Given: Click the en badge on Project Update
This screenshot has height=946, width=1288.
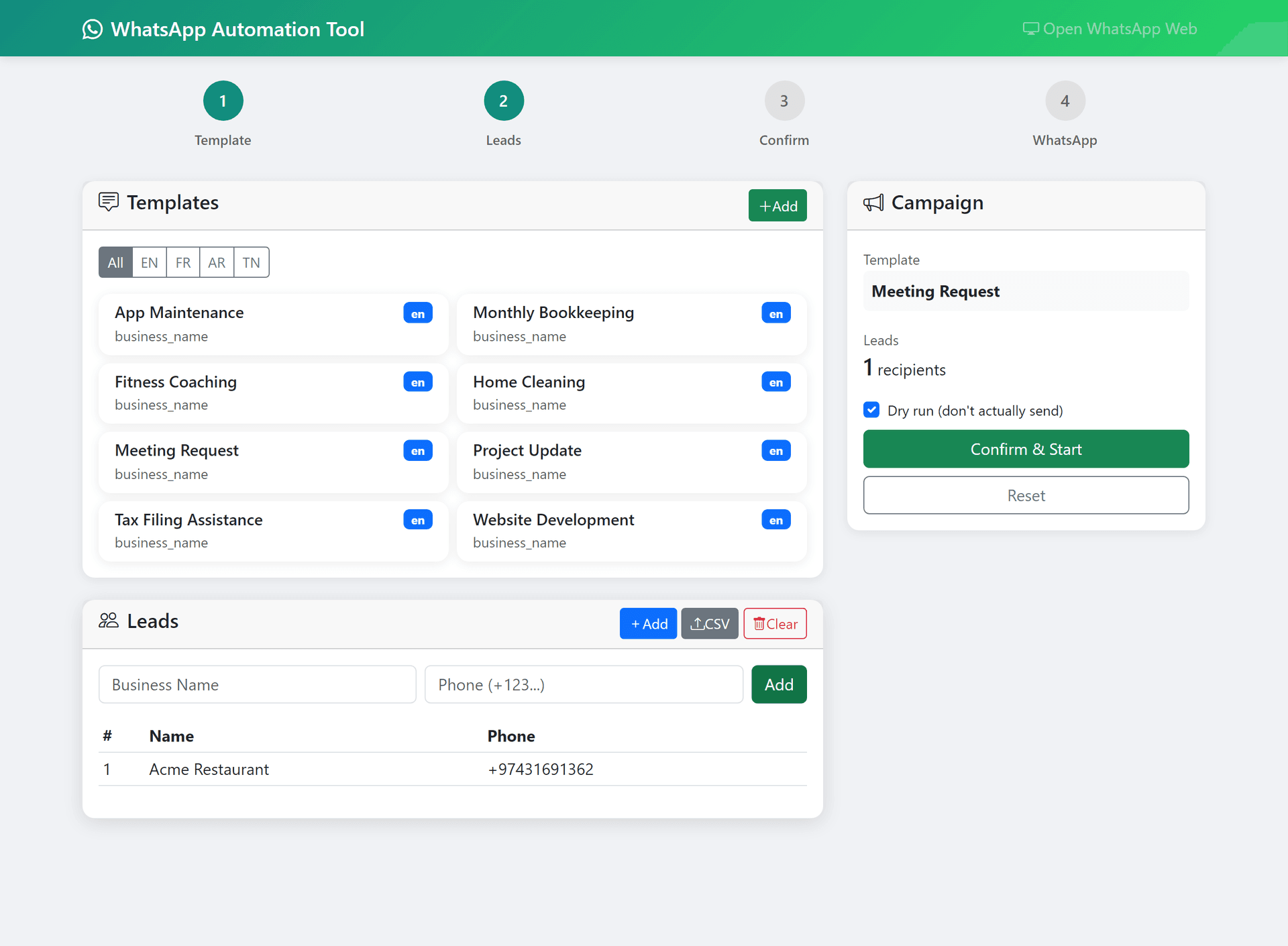Looking at the screenshot, I should 776,451.
